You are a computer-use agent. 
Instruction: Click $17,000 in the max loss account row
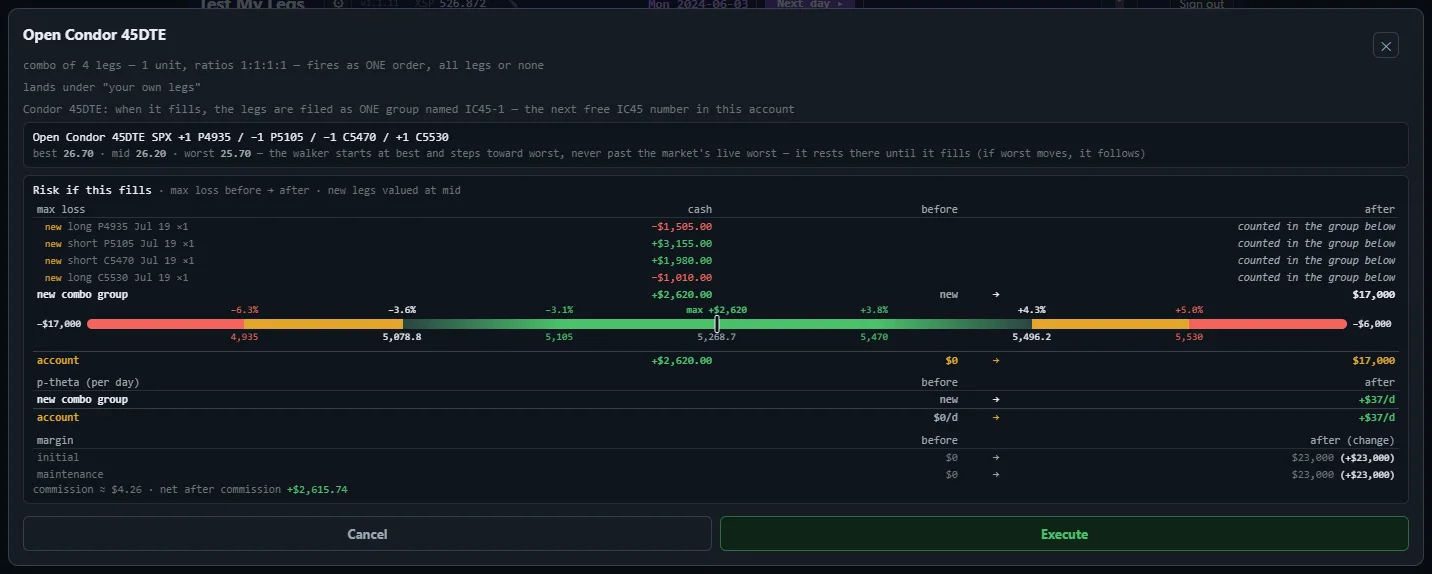pyautogui.click(x=1373, y=360)
